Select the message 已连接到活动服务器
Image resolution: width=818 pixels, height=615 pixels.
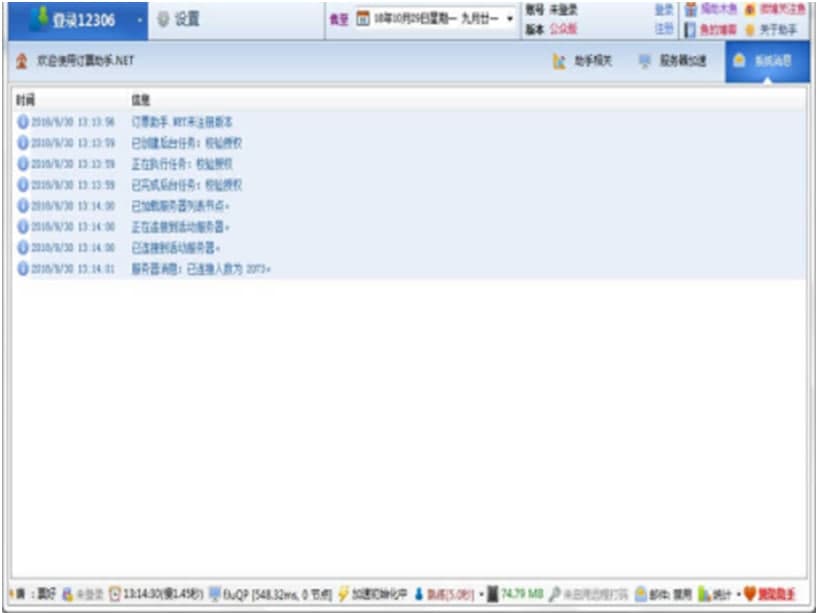coord(175,247)
